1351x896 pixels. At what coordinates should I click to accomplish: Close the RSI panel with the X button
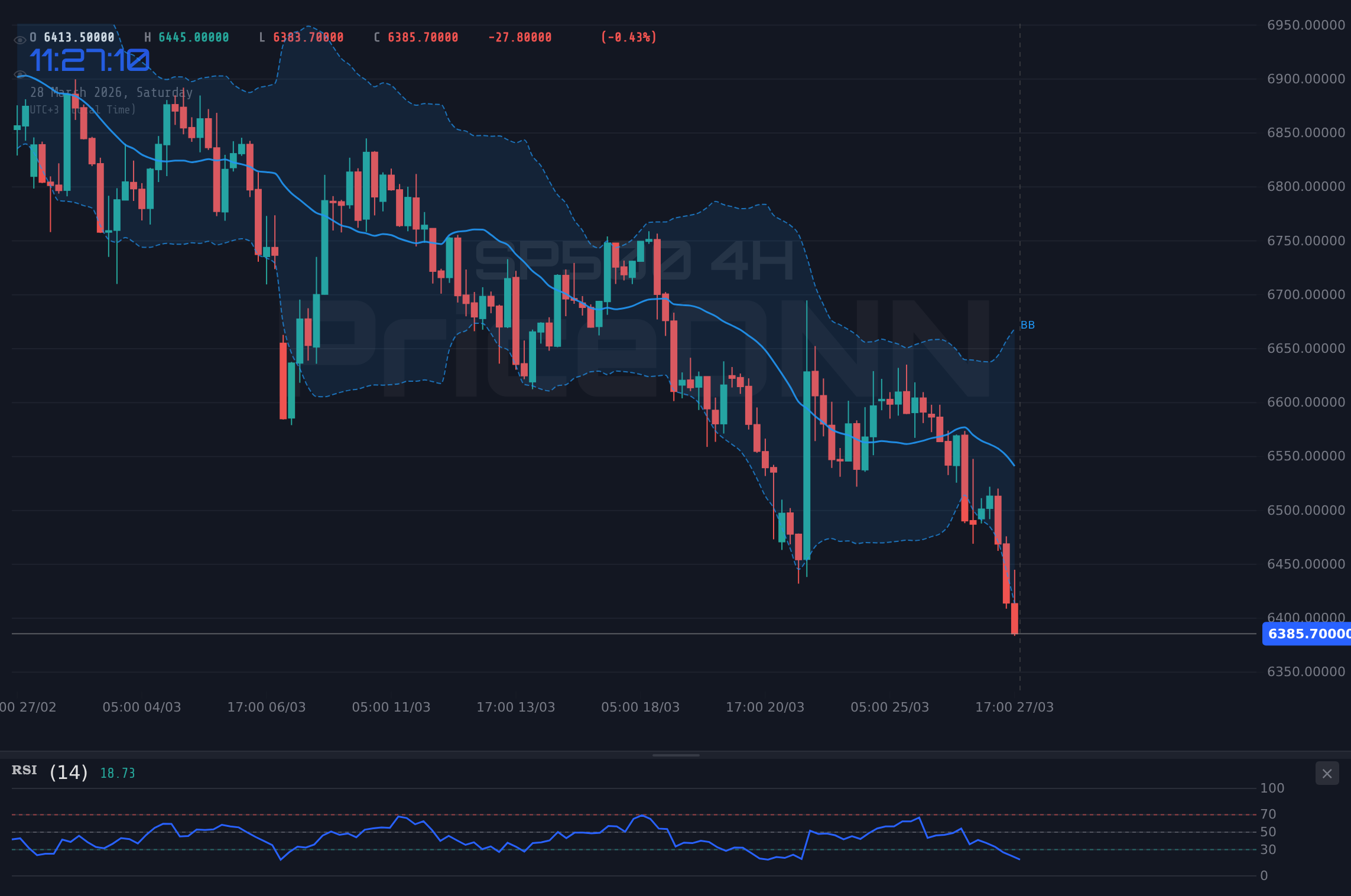tap(1327, 774)
